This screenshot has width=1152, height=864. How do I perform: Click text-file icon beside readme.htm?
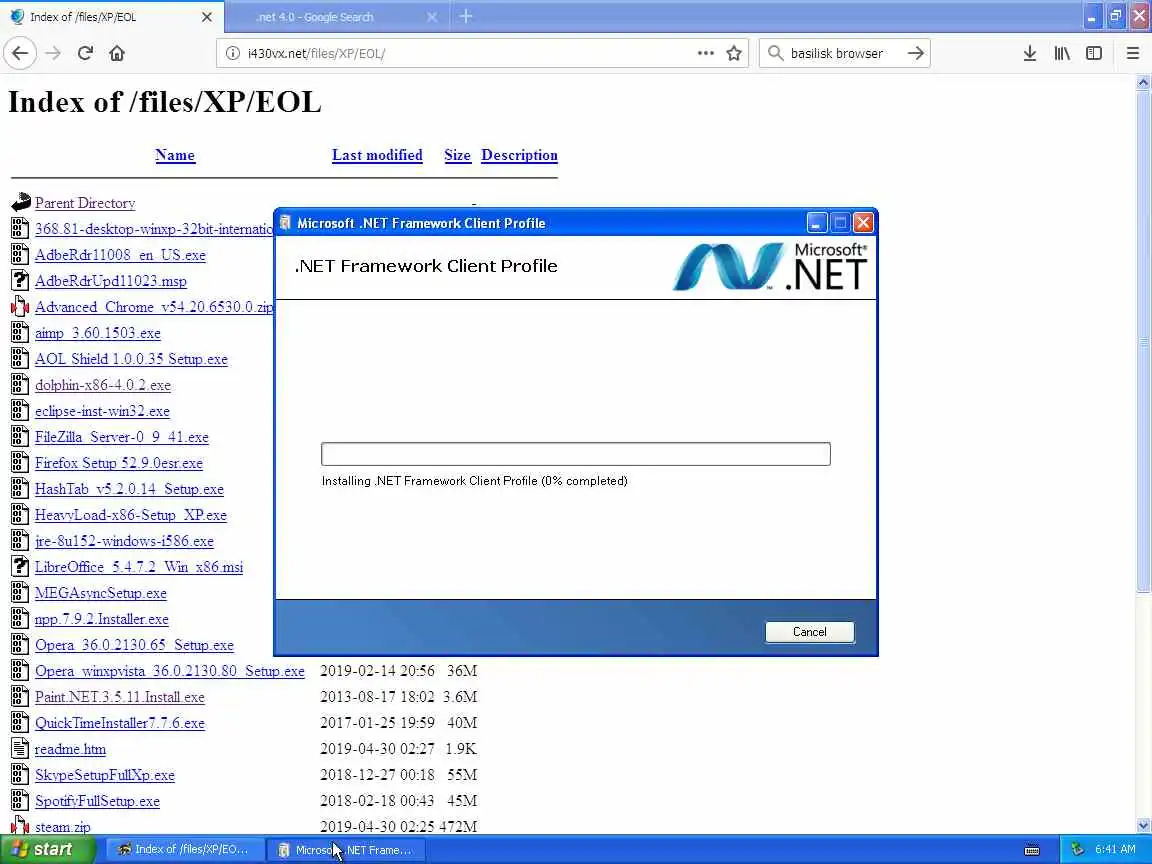20,748
